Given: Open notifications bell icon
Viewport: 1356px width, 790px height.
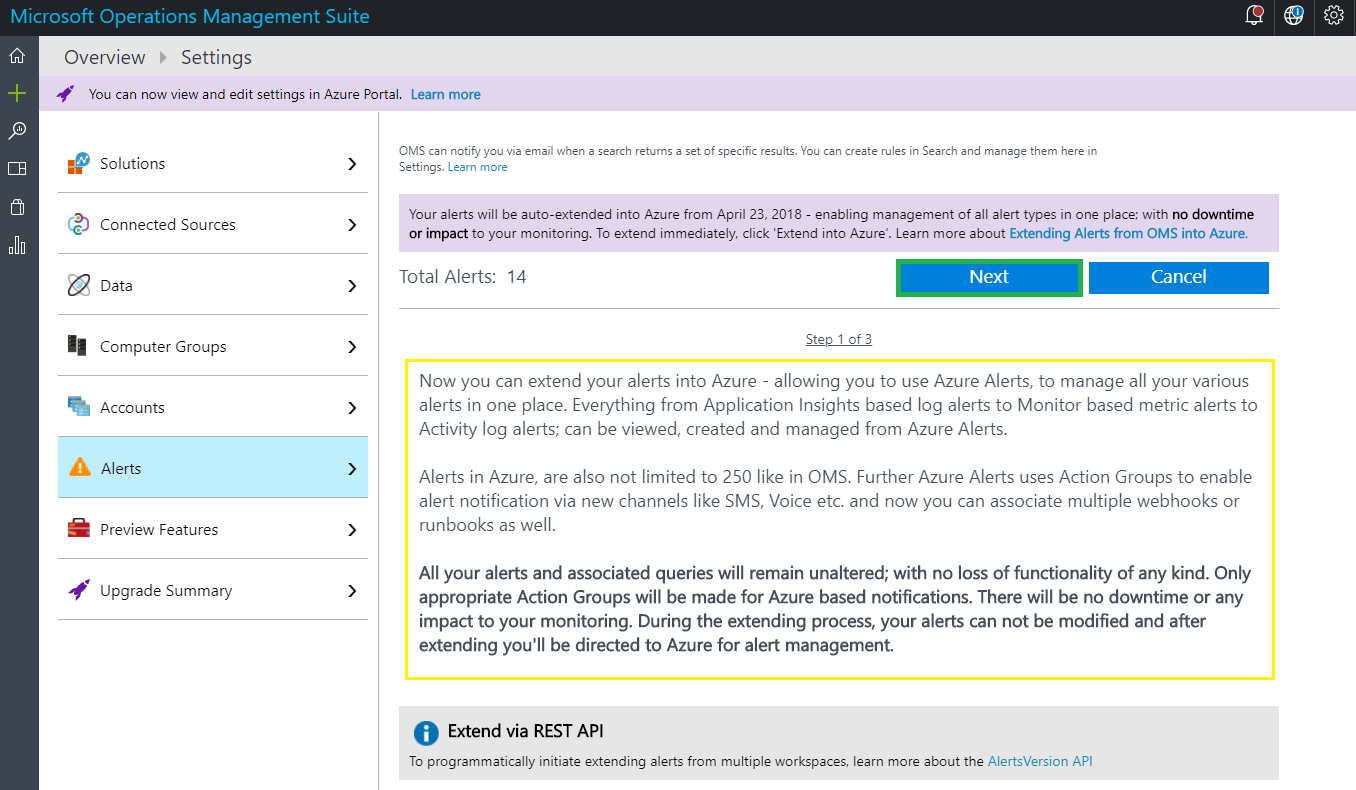Looking at the screenshot, I should tap(1254, 16).
